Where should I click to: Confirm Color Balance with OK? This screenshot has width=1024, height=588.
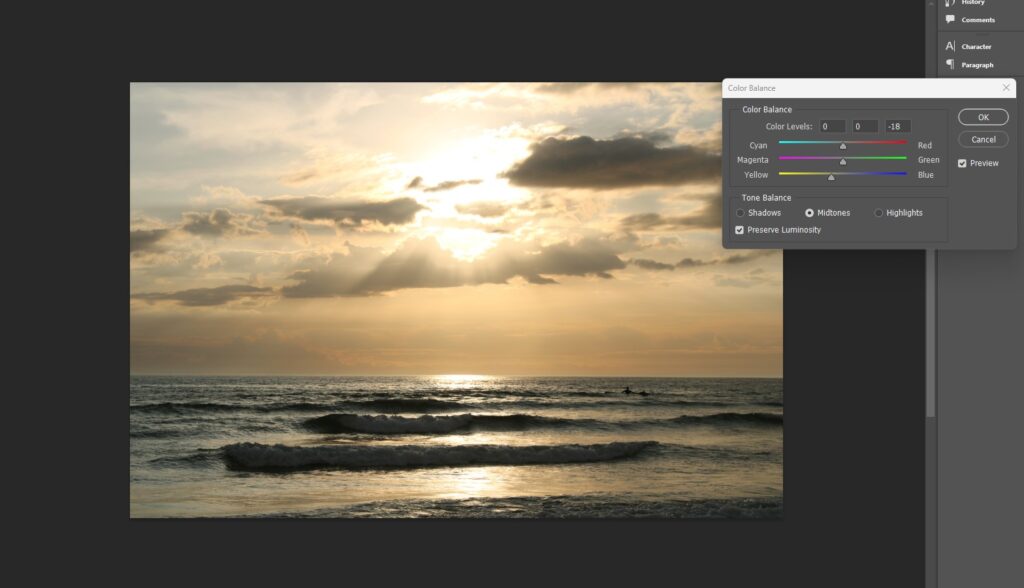983,117
